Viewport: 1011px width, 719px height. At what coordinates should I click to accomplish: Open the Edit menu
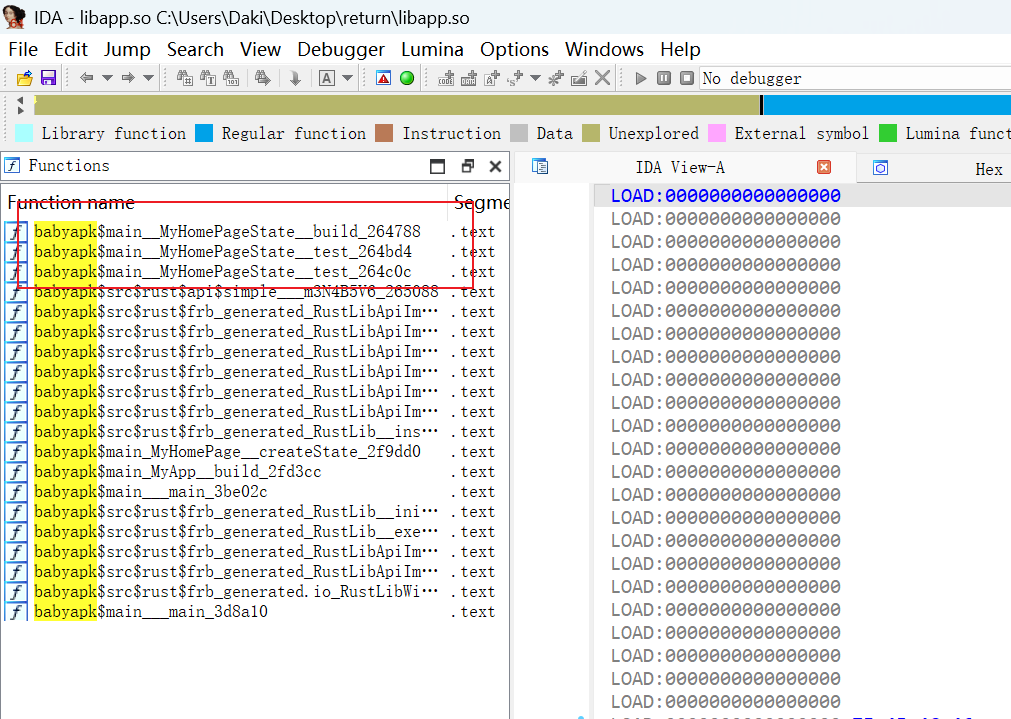(71, 50)
